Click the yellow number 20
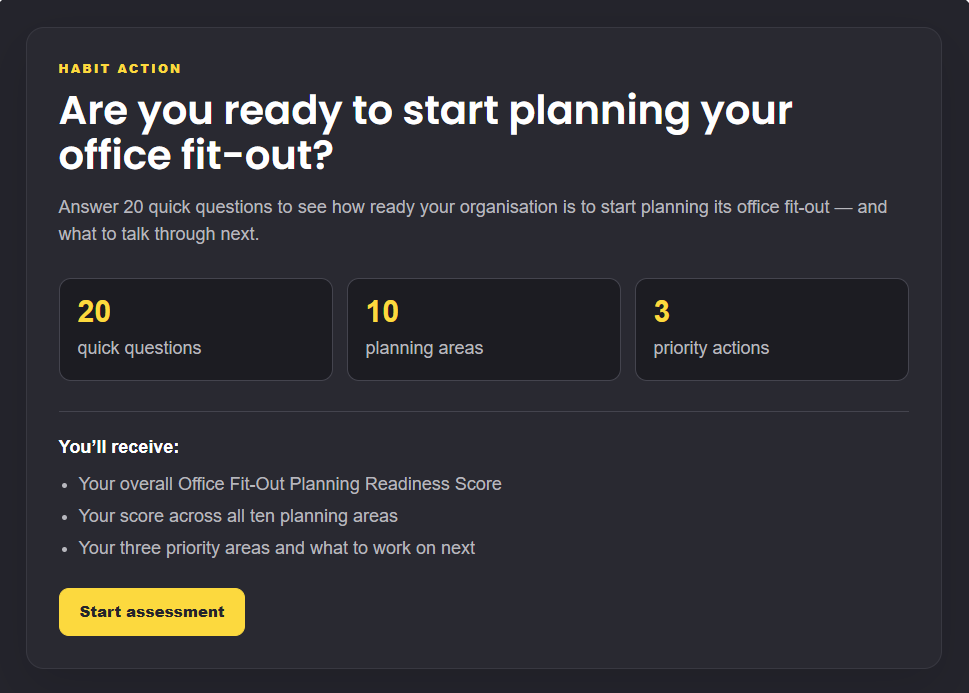The width and height of the screenshot is (969, 693). [94, 312]
